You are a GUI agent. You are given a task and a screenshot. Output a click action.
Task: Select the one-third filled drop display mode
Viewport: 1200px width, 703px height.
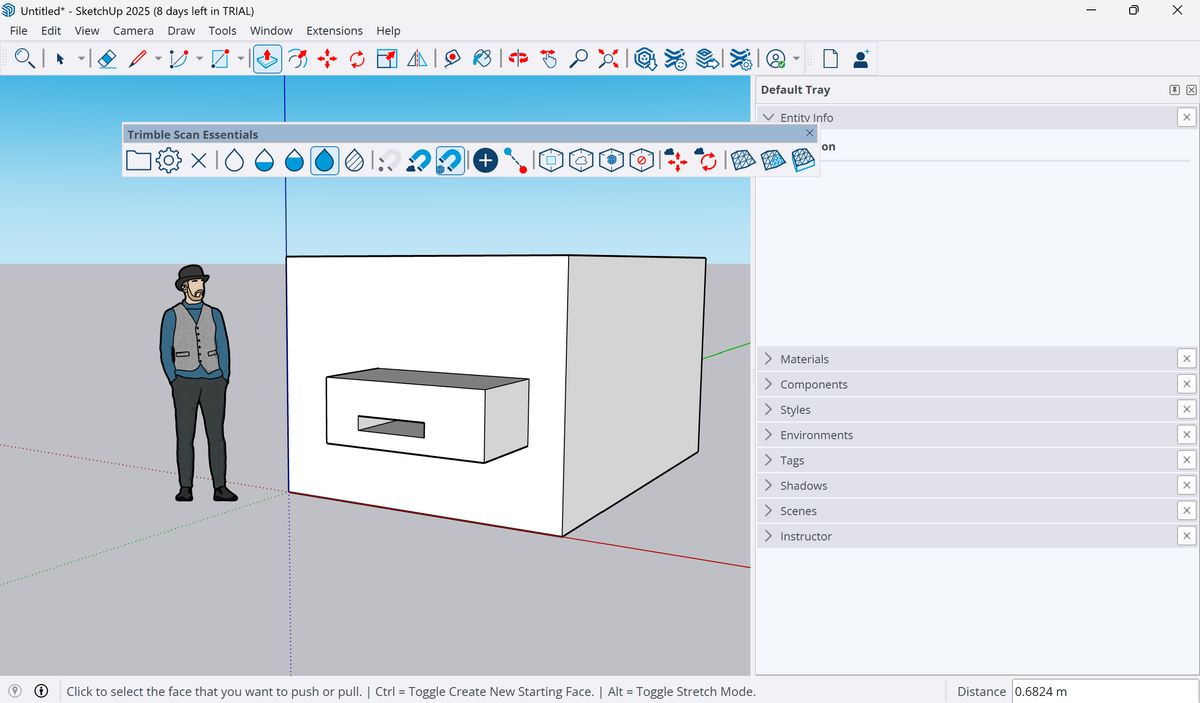click(x=264, y=160)
